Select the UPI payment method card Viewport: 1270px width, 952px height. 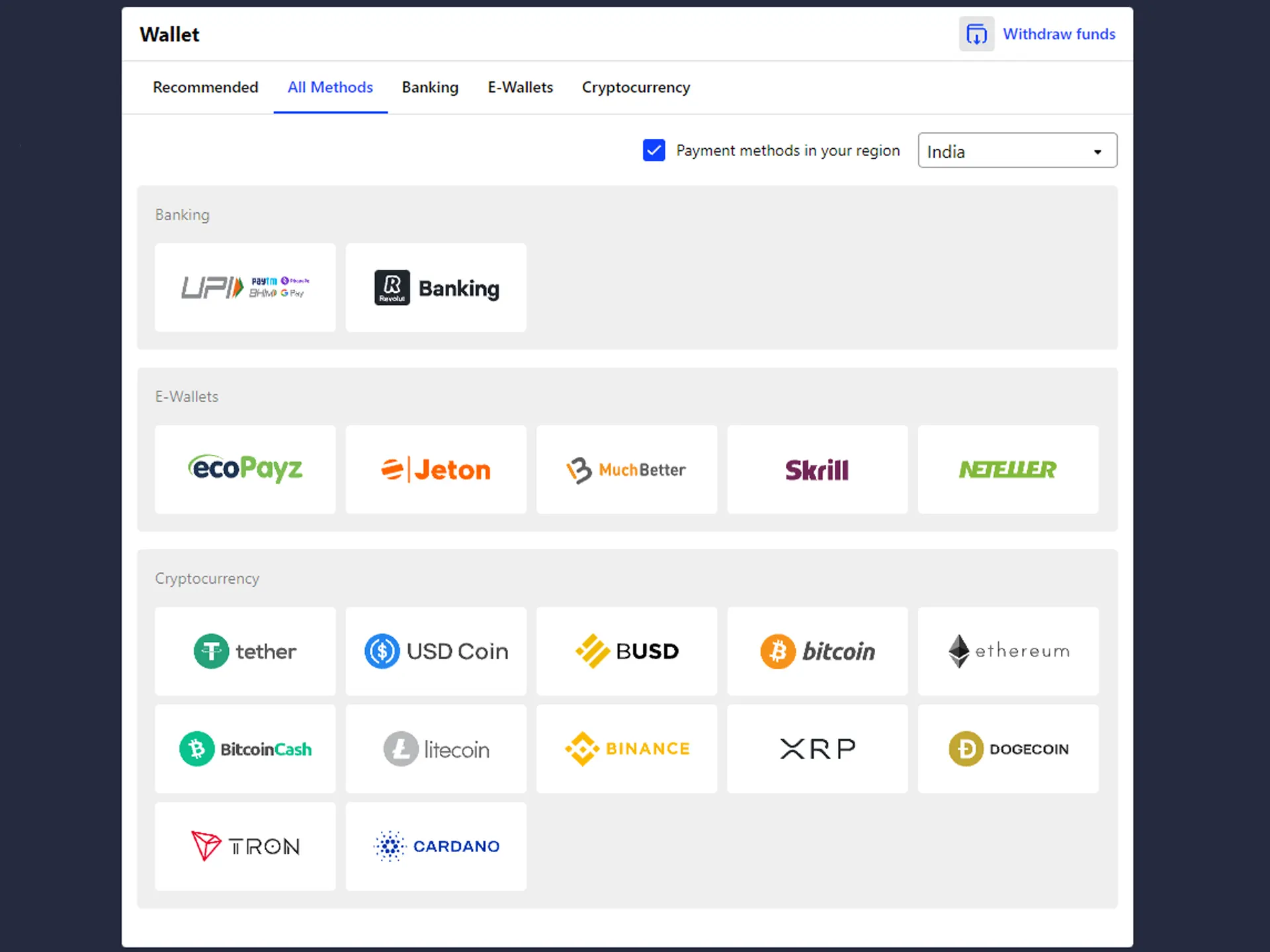245,288
